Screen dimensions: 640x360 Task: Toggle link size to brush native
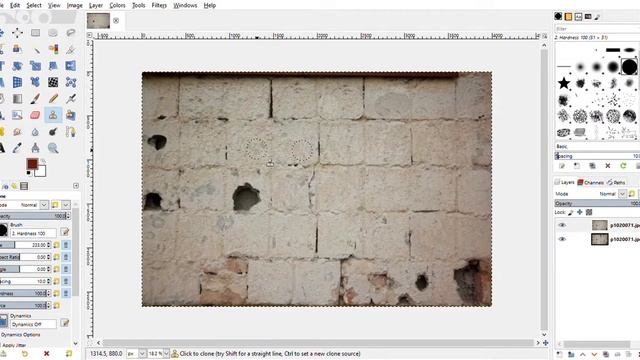66,245
